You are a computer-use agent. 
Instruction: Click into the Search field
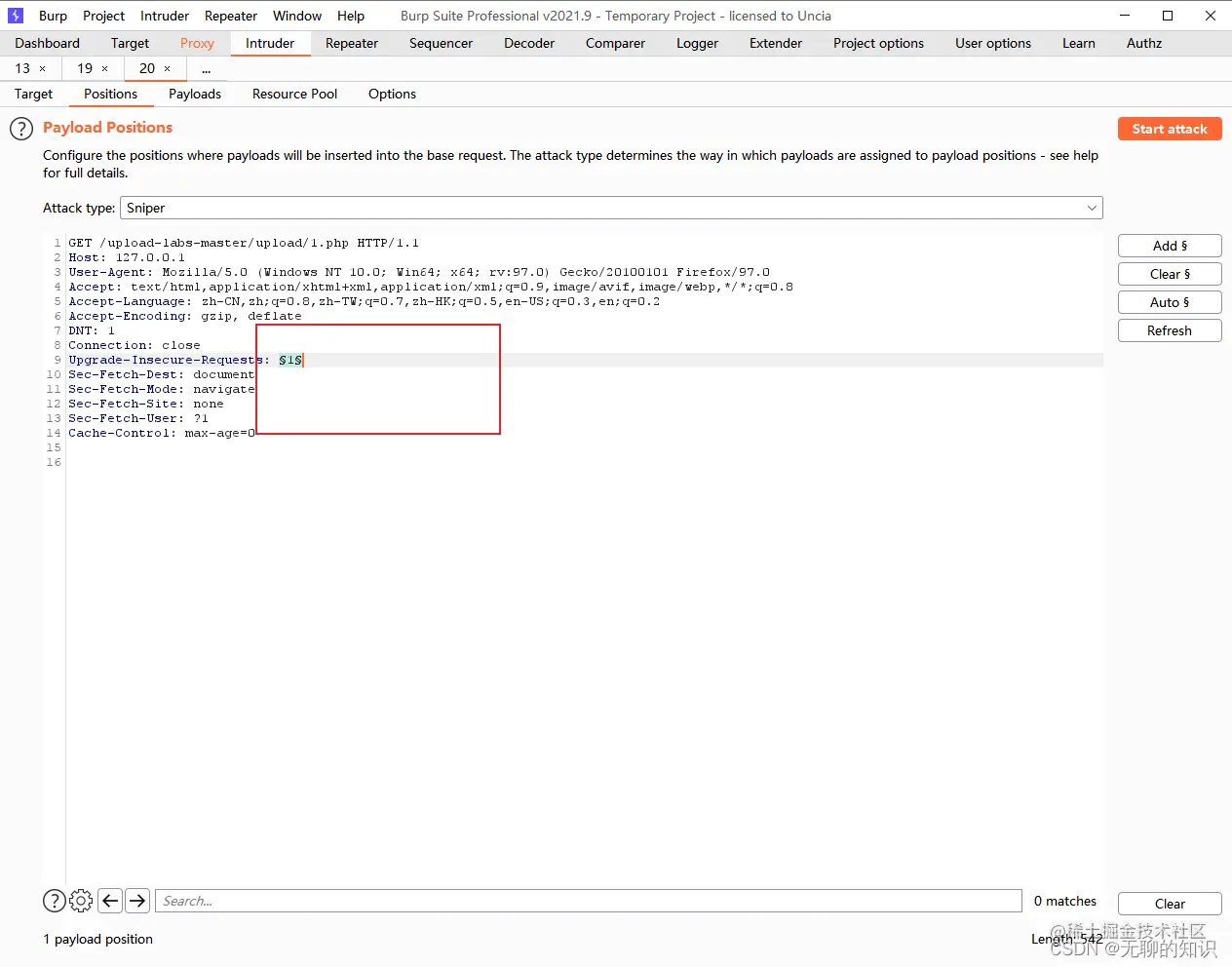(589, 901)
